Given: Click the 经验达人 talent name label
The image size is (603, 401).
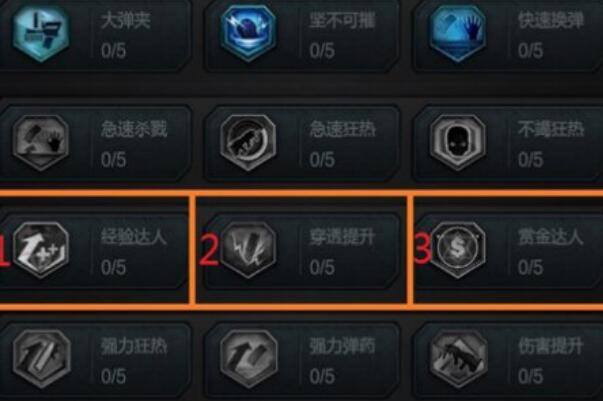Looking at the screenshot, I should 134,236.
